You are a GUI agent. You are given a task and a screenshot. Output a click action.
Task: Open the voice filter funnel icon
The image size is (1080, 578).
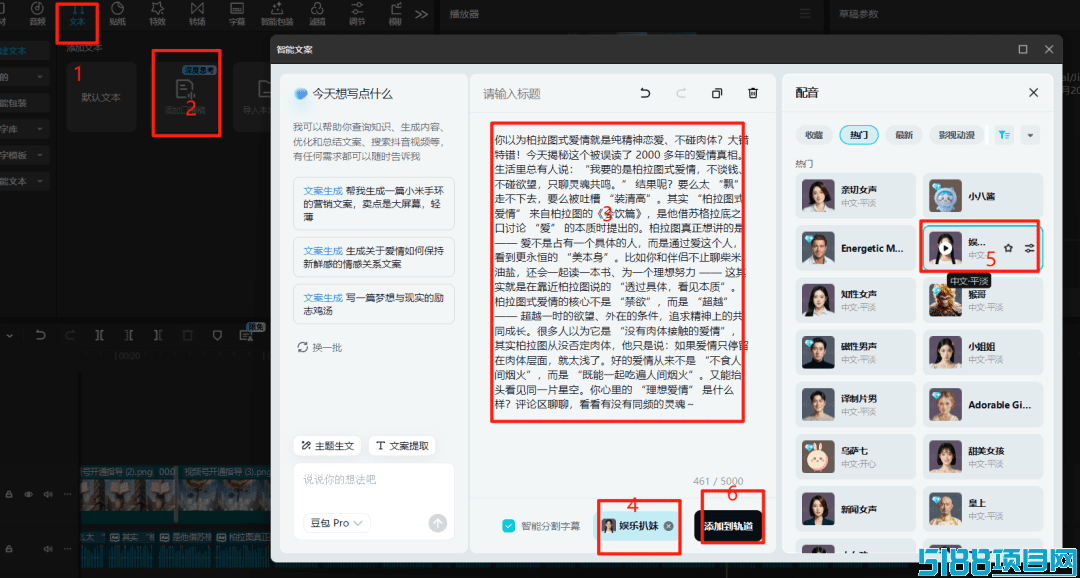pyautogui.click(x=1004, y=135)
